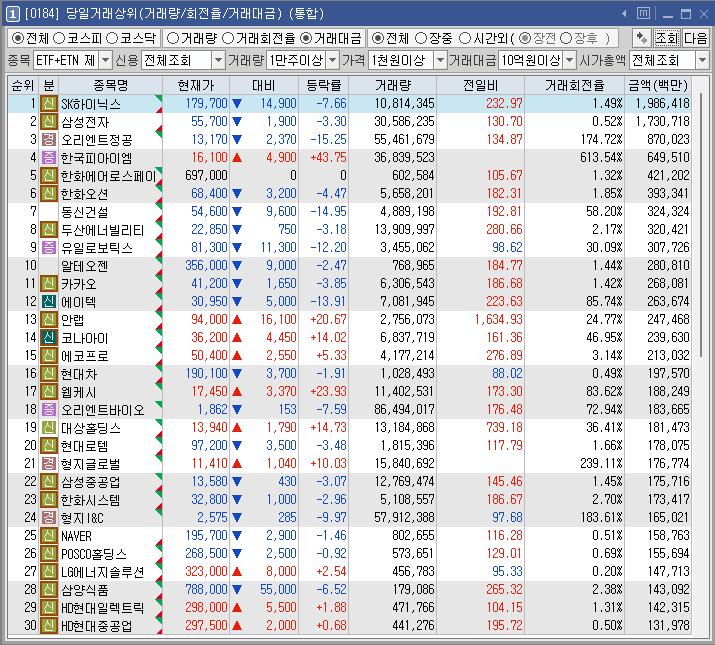Click the 경 badge beside 형지글로벌
Screen dimensions: 715x645
pyautogui.click(x=48, y=463)
